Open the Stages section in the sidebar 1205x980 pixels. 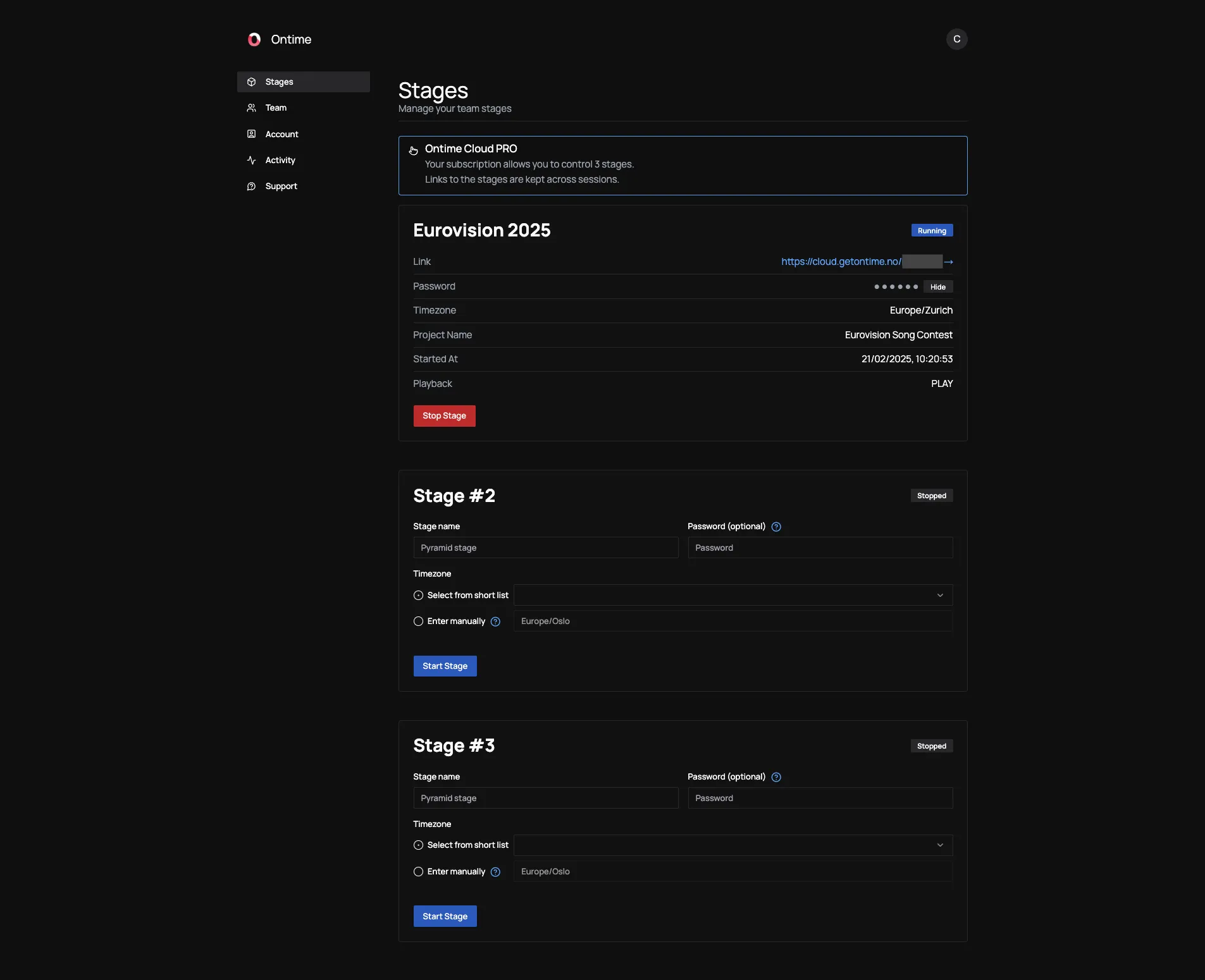pyautogui.click(x=279, y=82)
